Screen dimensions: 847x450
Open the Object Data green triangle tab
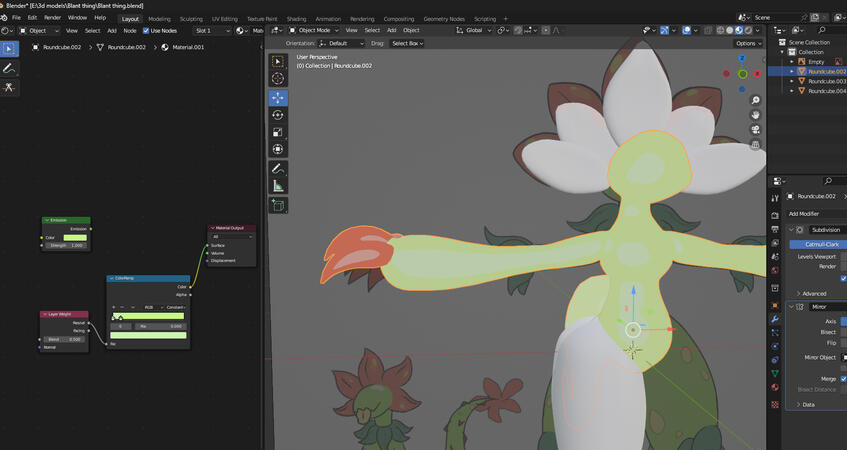pyautogui.click(x=775, y=373)
